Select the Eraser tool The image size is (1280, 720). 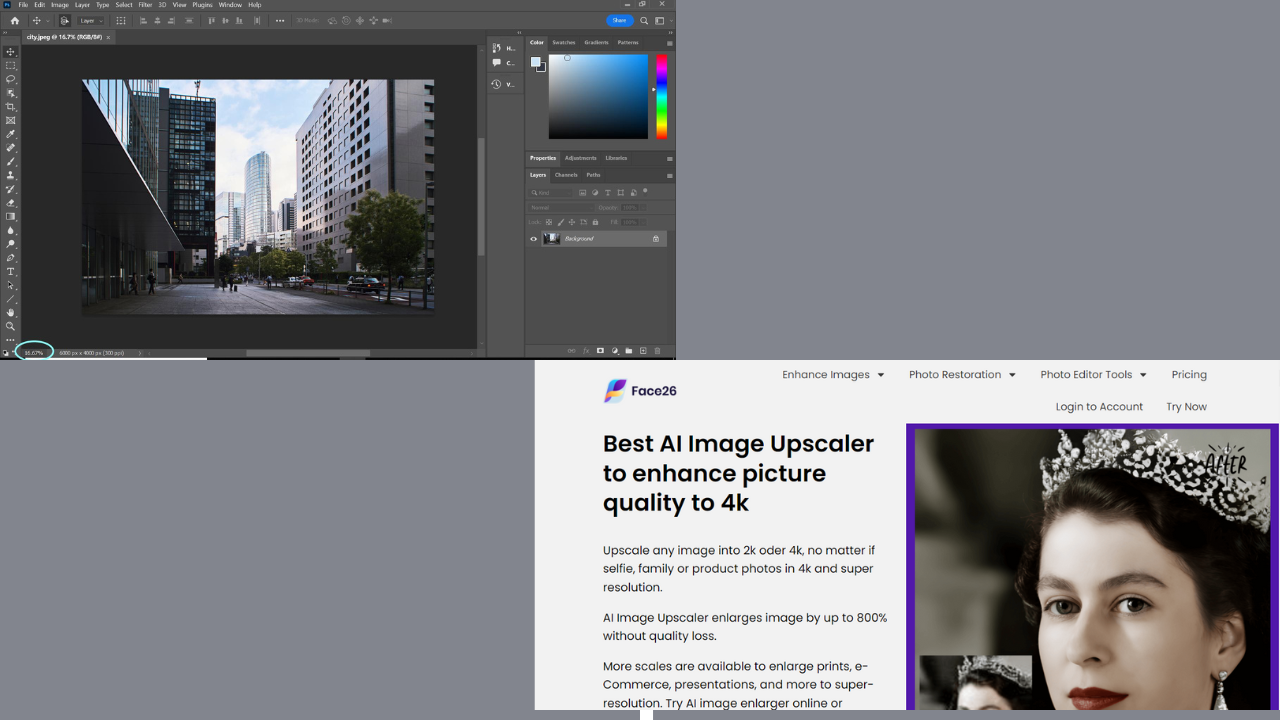pyautogui.click(x=11, y=203)
